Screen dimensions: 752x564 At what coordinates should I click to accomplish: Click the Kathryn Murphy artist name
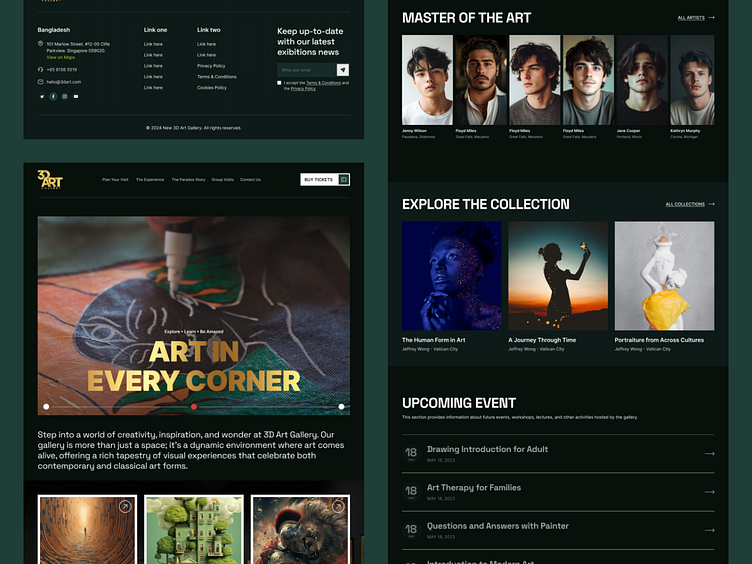coord(685,130)
